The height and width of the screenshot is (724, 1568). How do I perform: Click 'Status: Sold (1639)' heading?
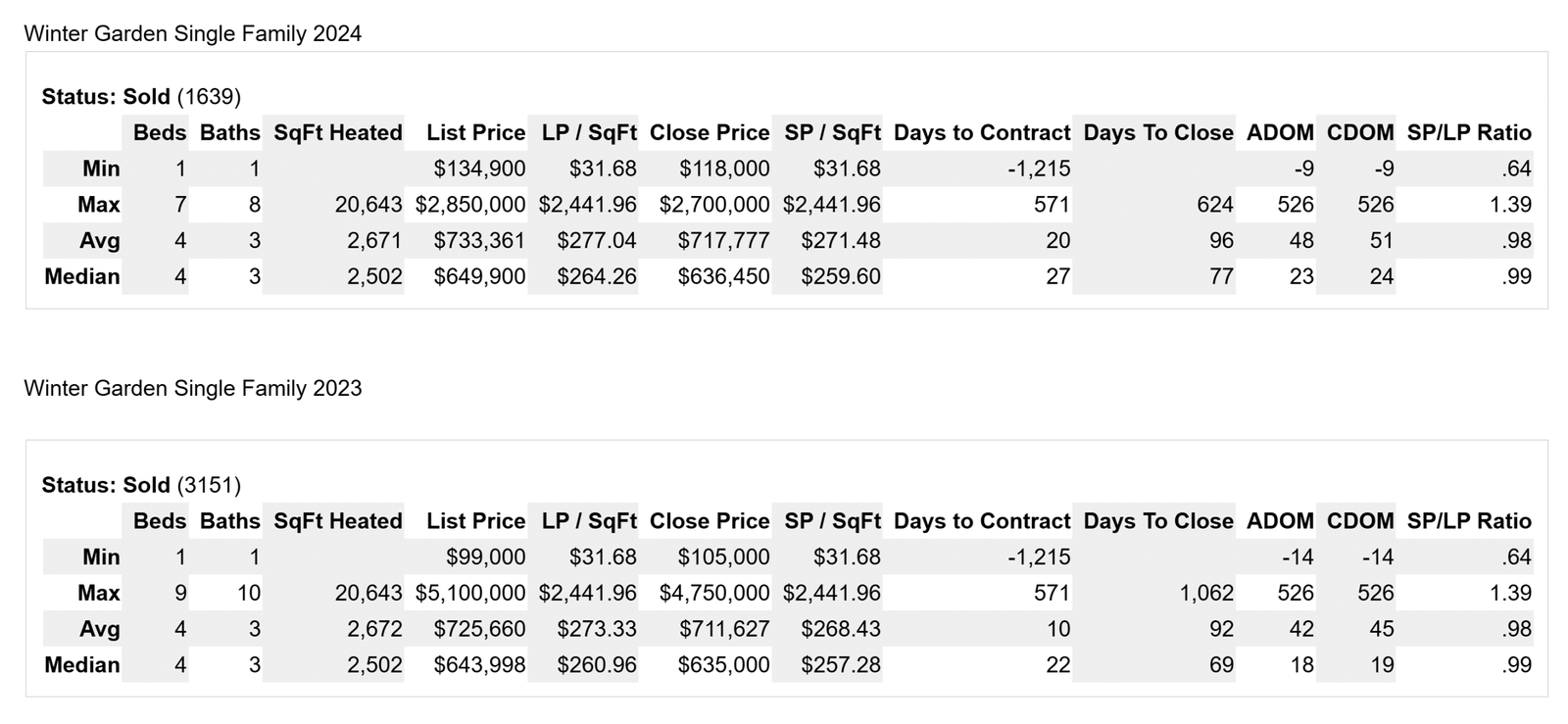pos(141,97)
